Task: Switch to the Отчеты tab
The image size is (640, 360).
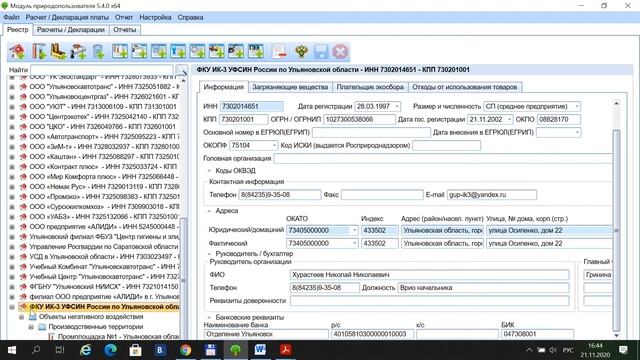Action: point(124,30)
